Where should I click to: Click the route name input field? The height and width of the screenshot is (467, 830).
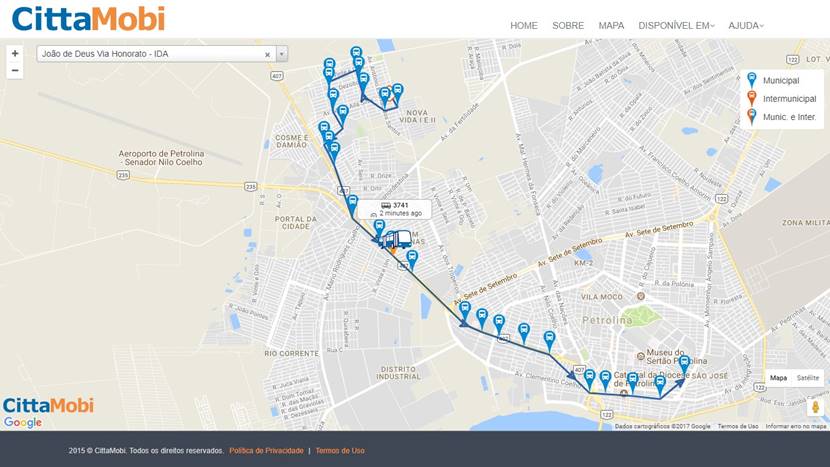[x=151, y=54]
